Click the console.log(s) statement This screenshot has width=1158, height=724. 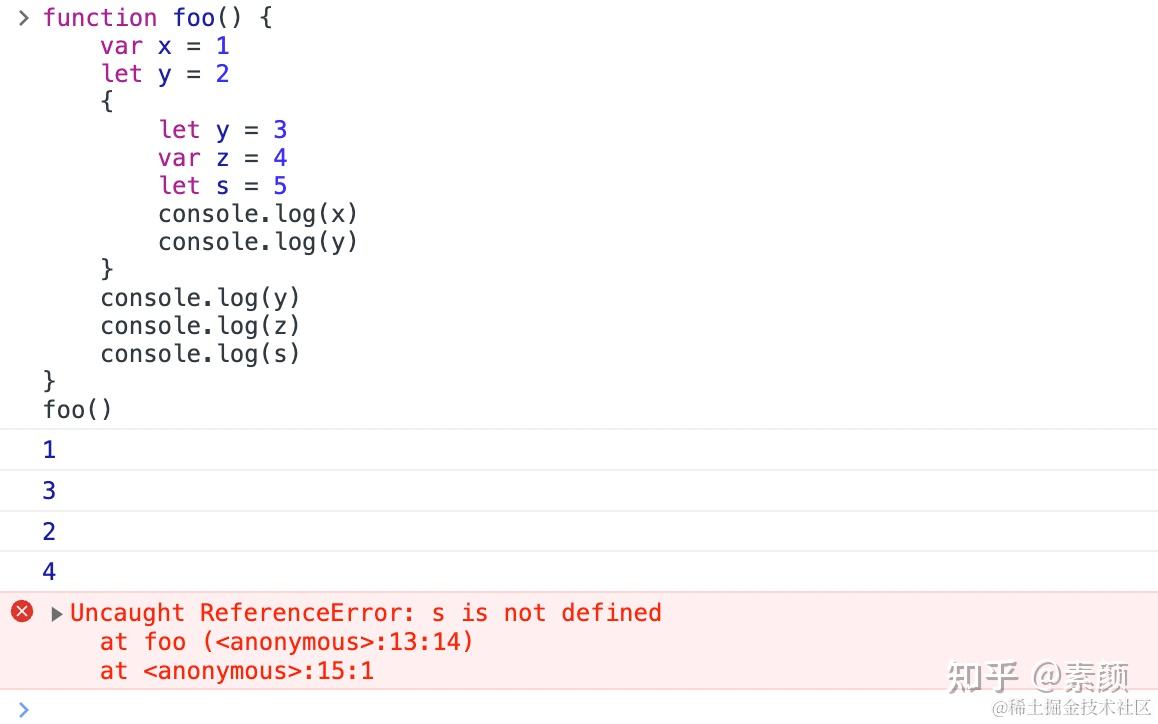[200, 354]
